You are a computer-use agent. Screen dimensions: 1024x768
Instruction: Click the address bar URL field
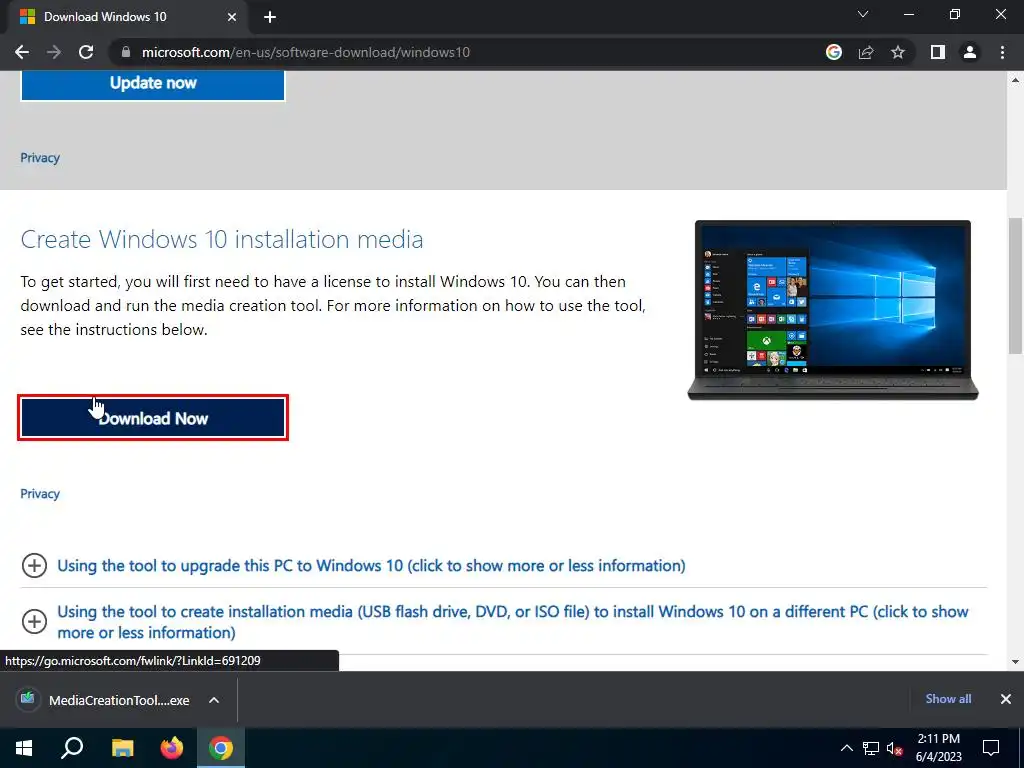coord(470,52)
